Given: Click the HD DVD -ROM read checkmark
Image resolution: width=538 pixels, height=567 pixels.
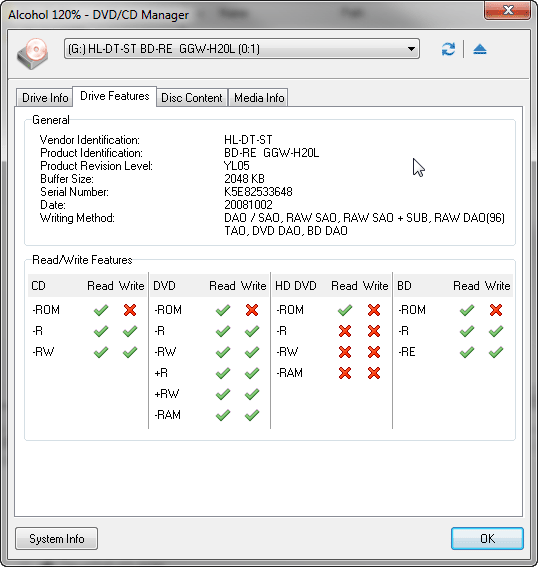Looking at the screenshot, I should pos(345,310).
